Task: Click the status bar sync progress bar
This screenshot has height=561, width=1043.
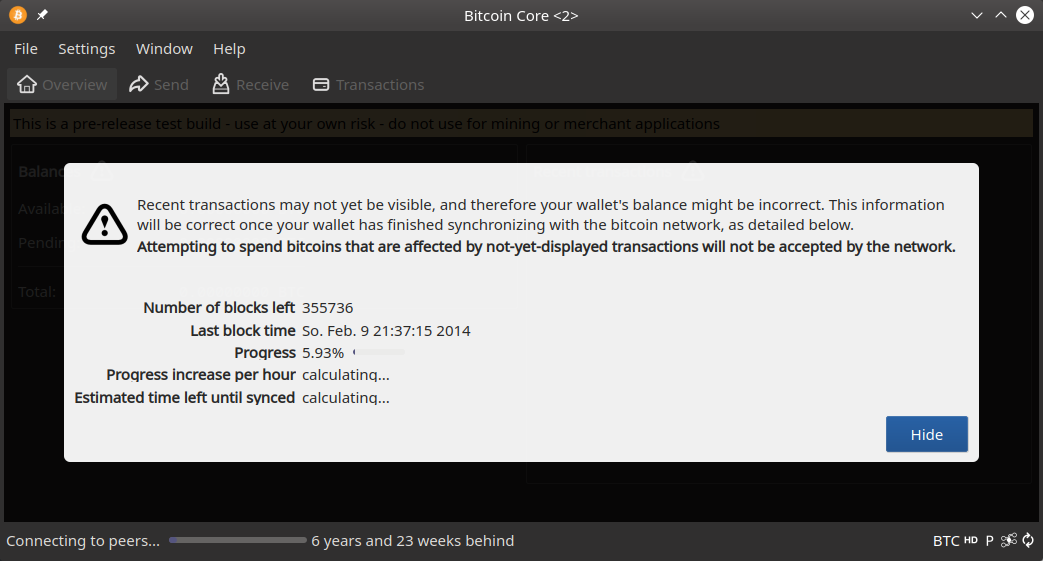Action: [237, 540]
